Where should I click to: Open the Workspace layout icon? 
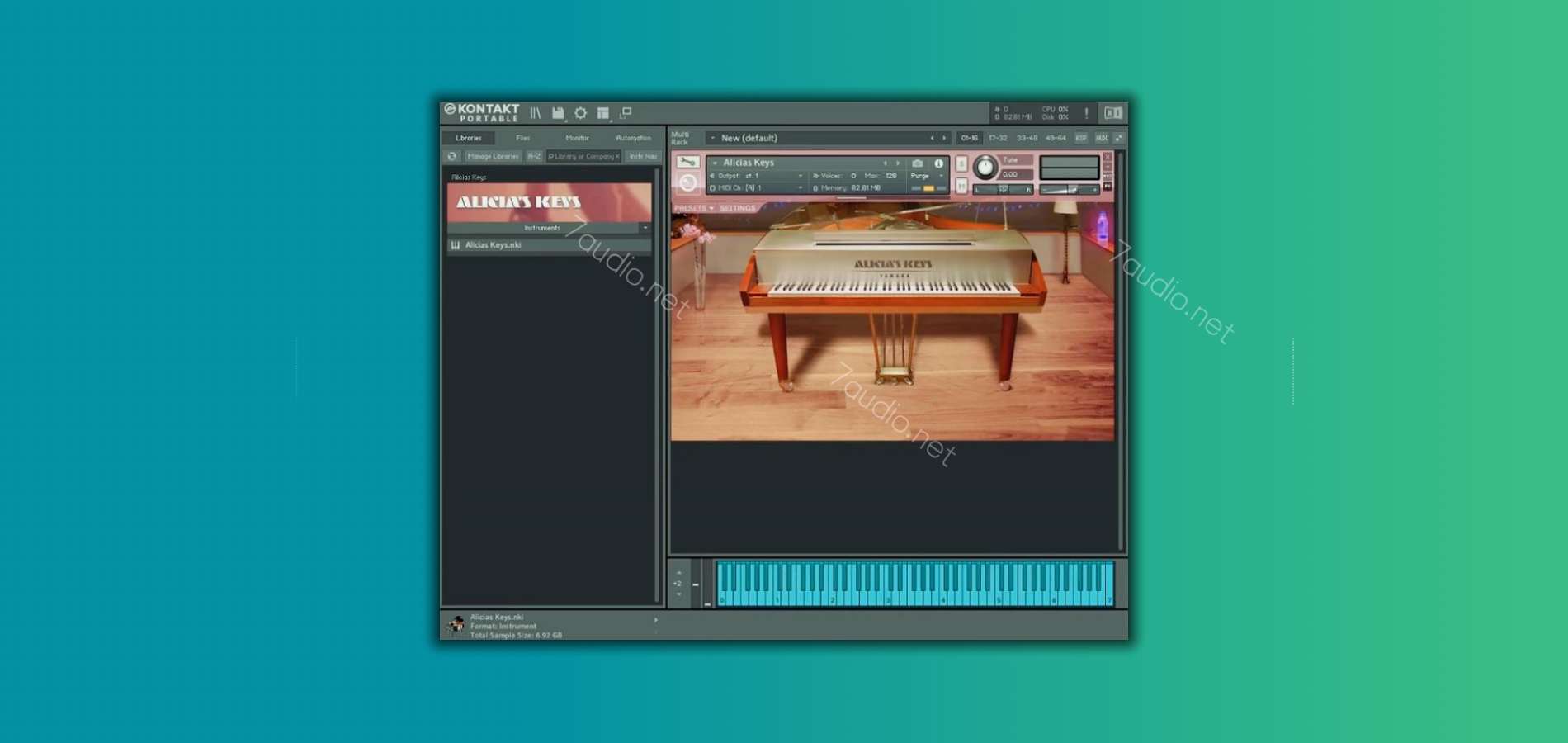pos(603,113)
